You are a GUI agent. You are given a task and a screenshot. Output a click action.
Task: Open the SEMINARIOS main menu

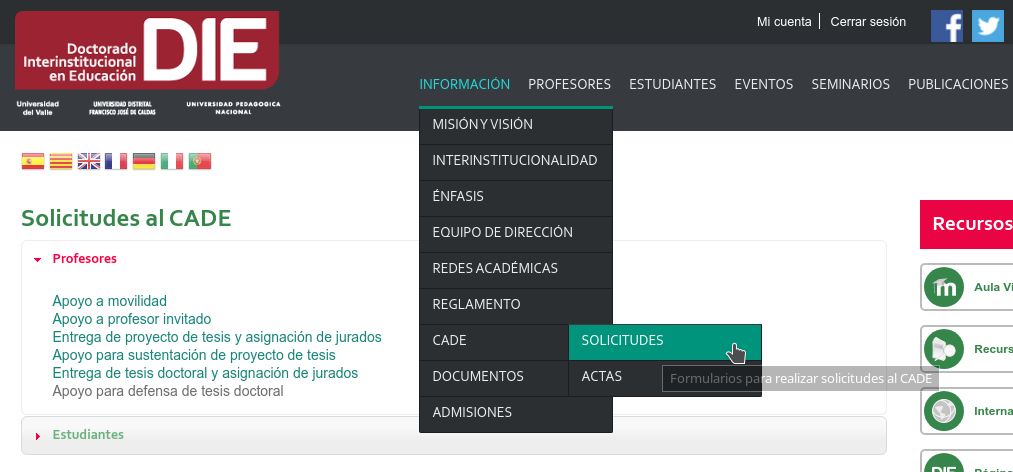[850, 84]
